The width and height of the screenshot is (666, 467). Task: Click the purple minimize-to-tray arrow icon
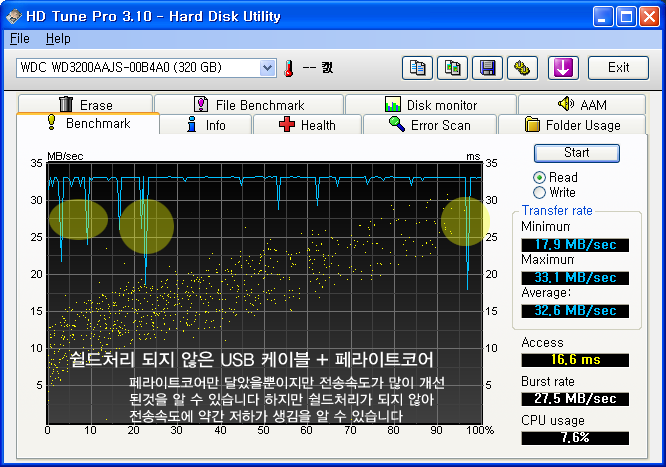point(563,68)
